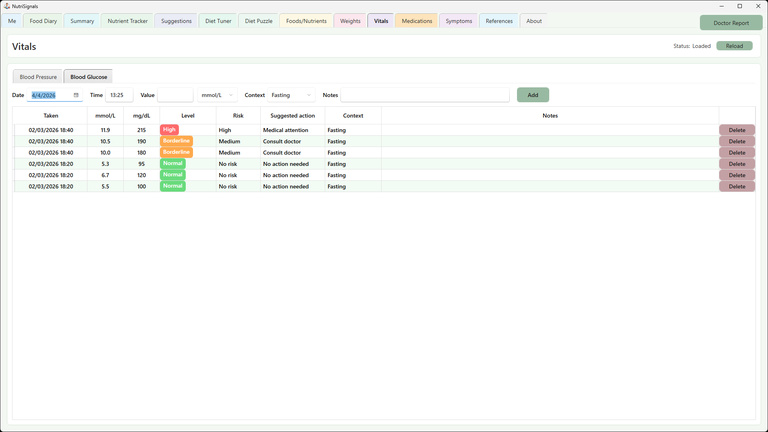
Task: Click the Doctor Report button
Action: click(731, 23)
